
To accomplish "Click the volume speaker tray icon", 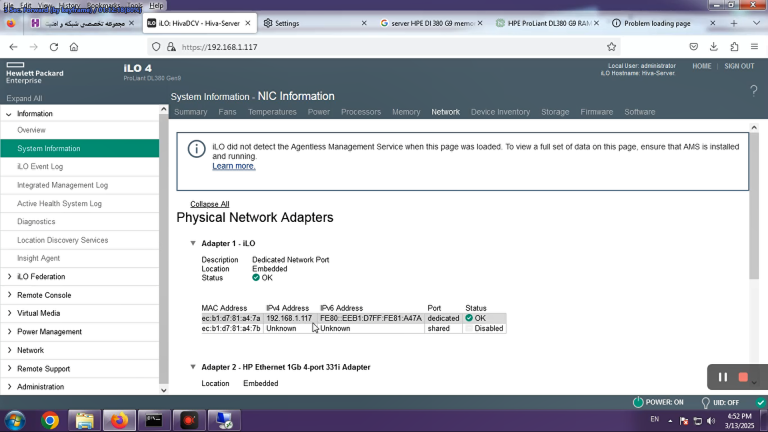I will pos(712,421).
